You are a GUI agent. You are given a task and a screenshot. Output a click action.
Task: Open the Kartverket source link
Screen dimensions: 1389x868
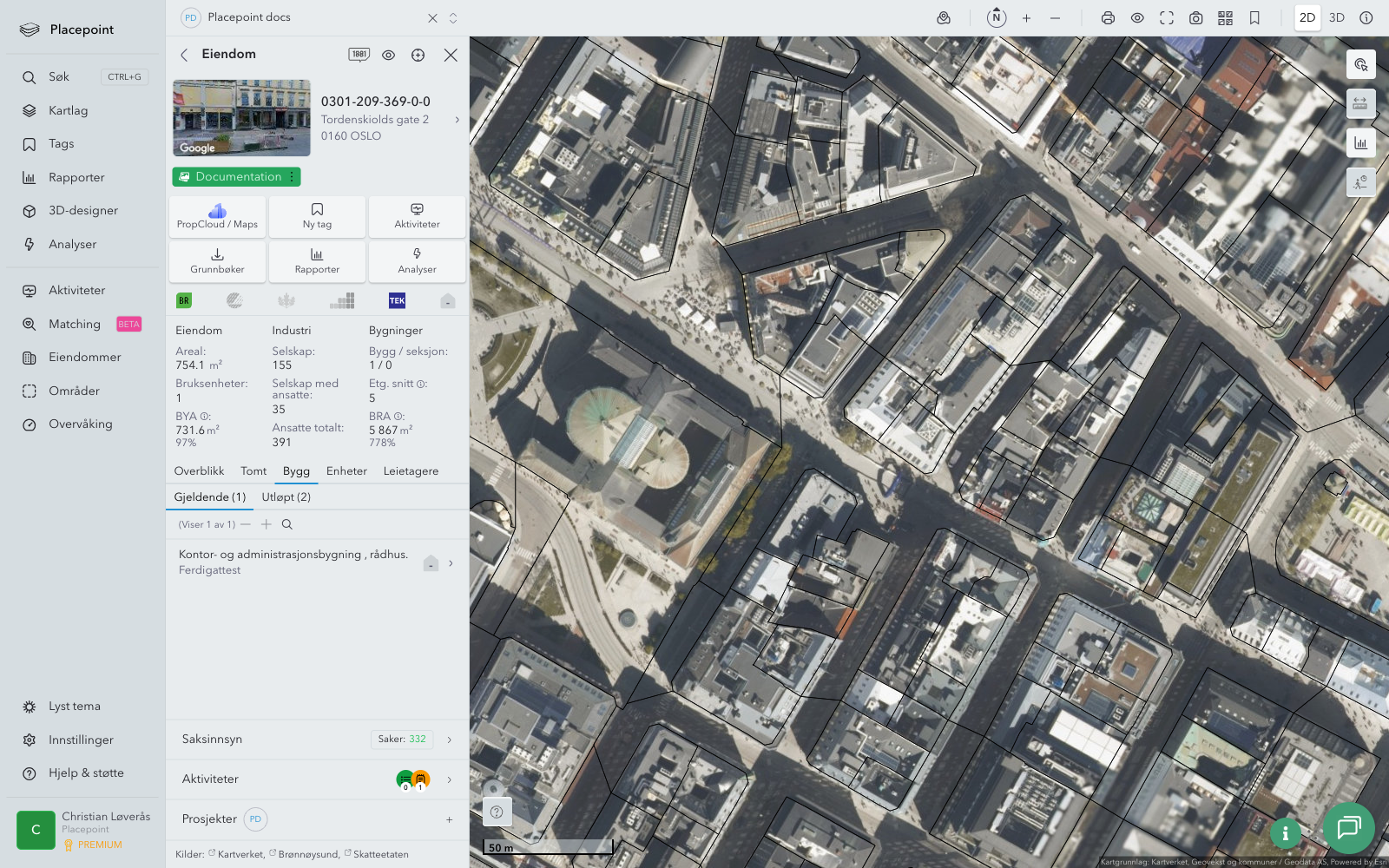click(240, 855)
